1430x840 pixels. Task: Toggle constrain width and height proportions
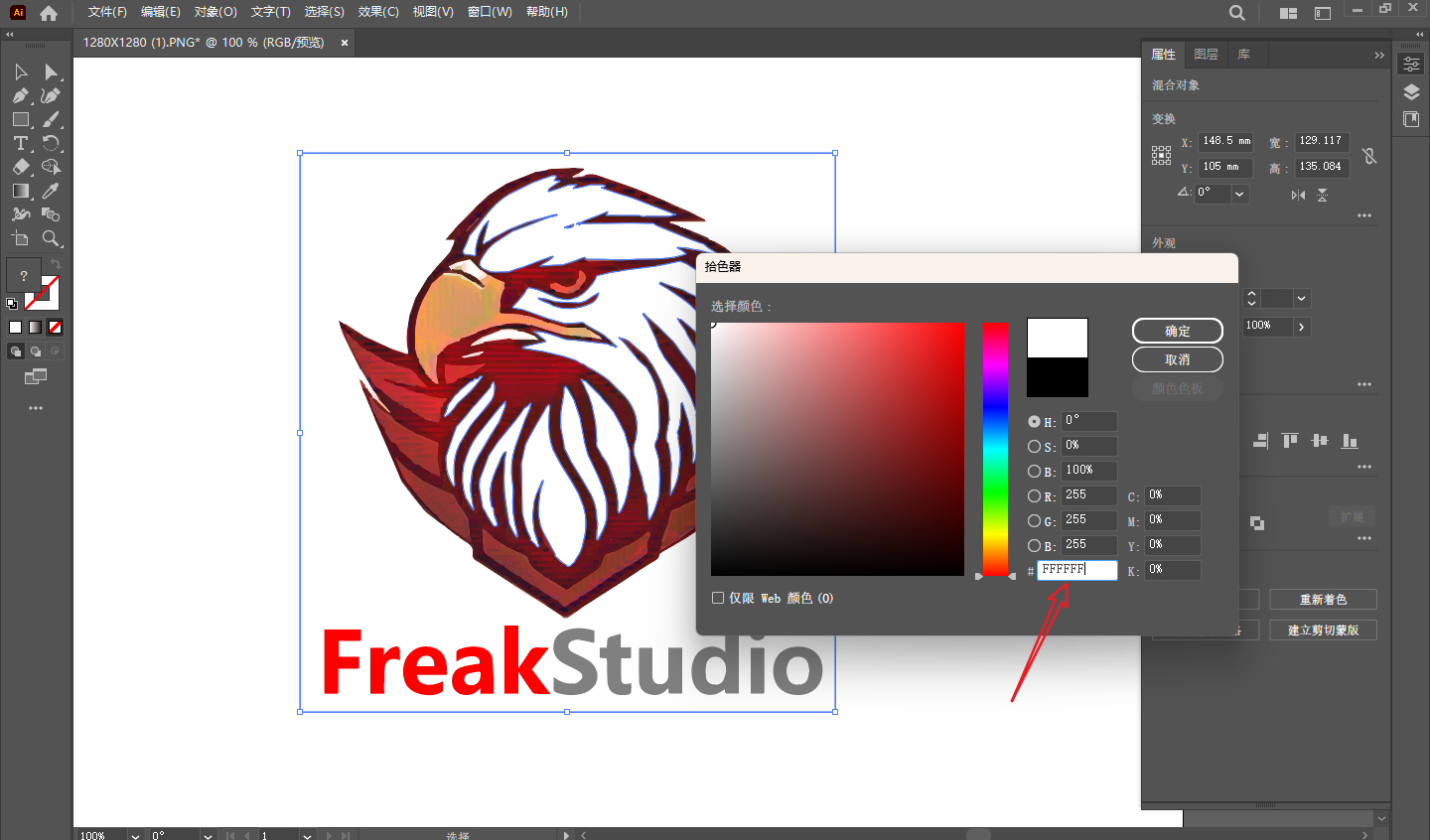(x=1369, y=155)
